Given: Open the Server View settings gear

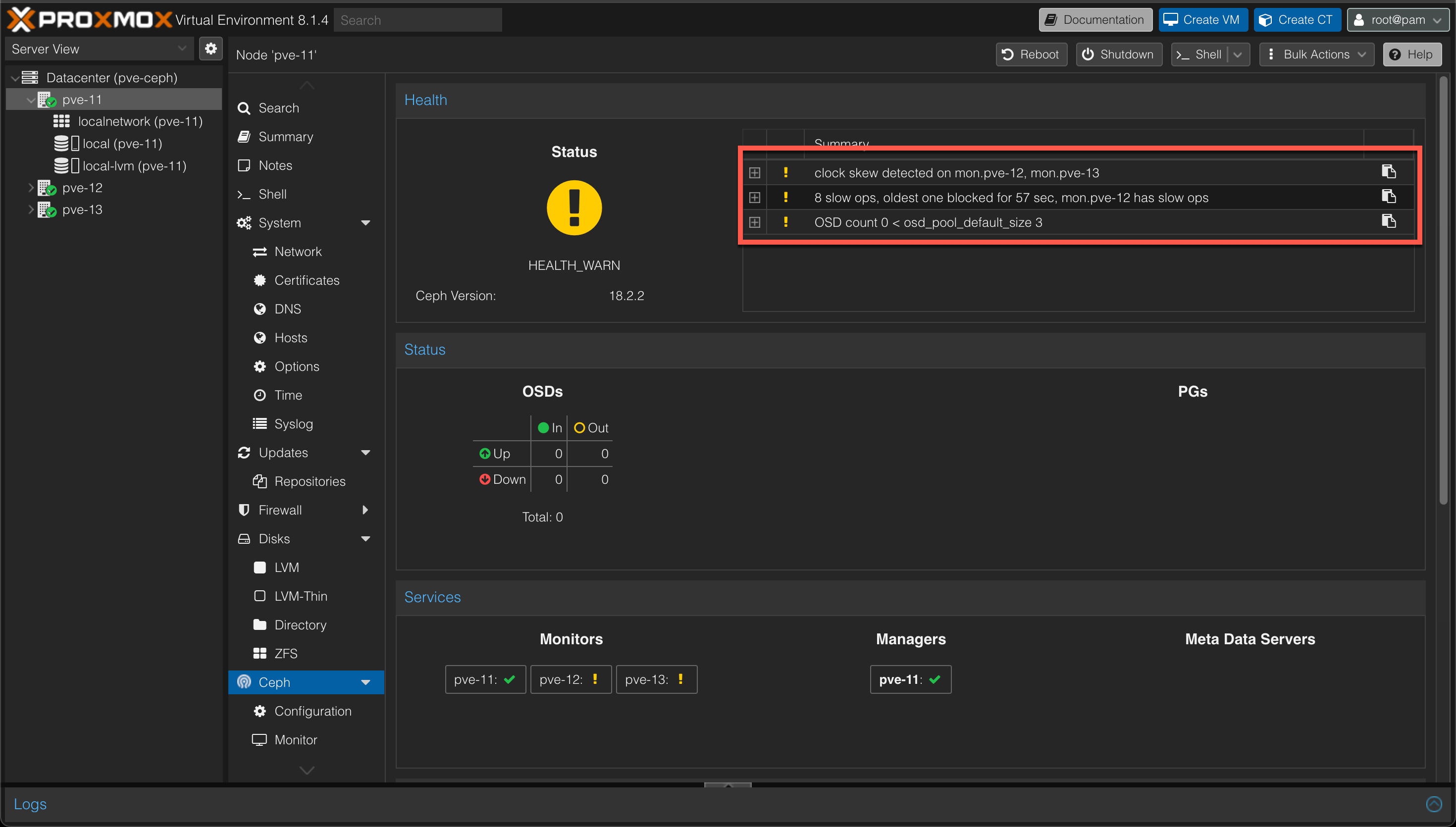Looking at the screenshot, I should pos(210,49).
